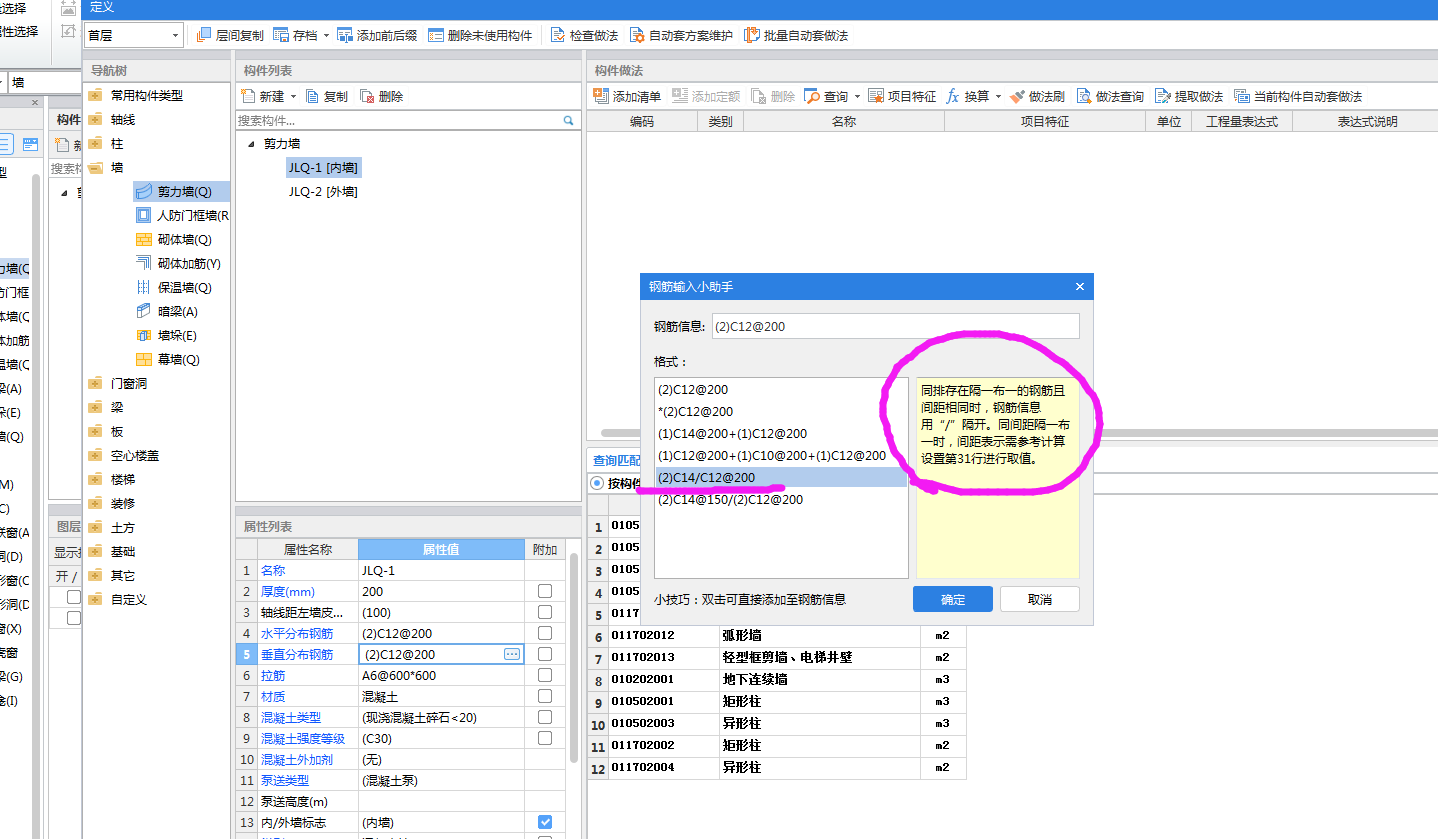
Task: Click 删除未使用构件 in toolbar
Action: (x=480, y=35)
